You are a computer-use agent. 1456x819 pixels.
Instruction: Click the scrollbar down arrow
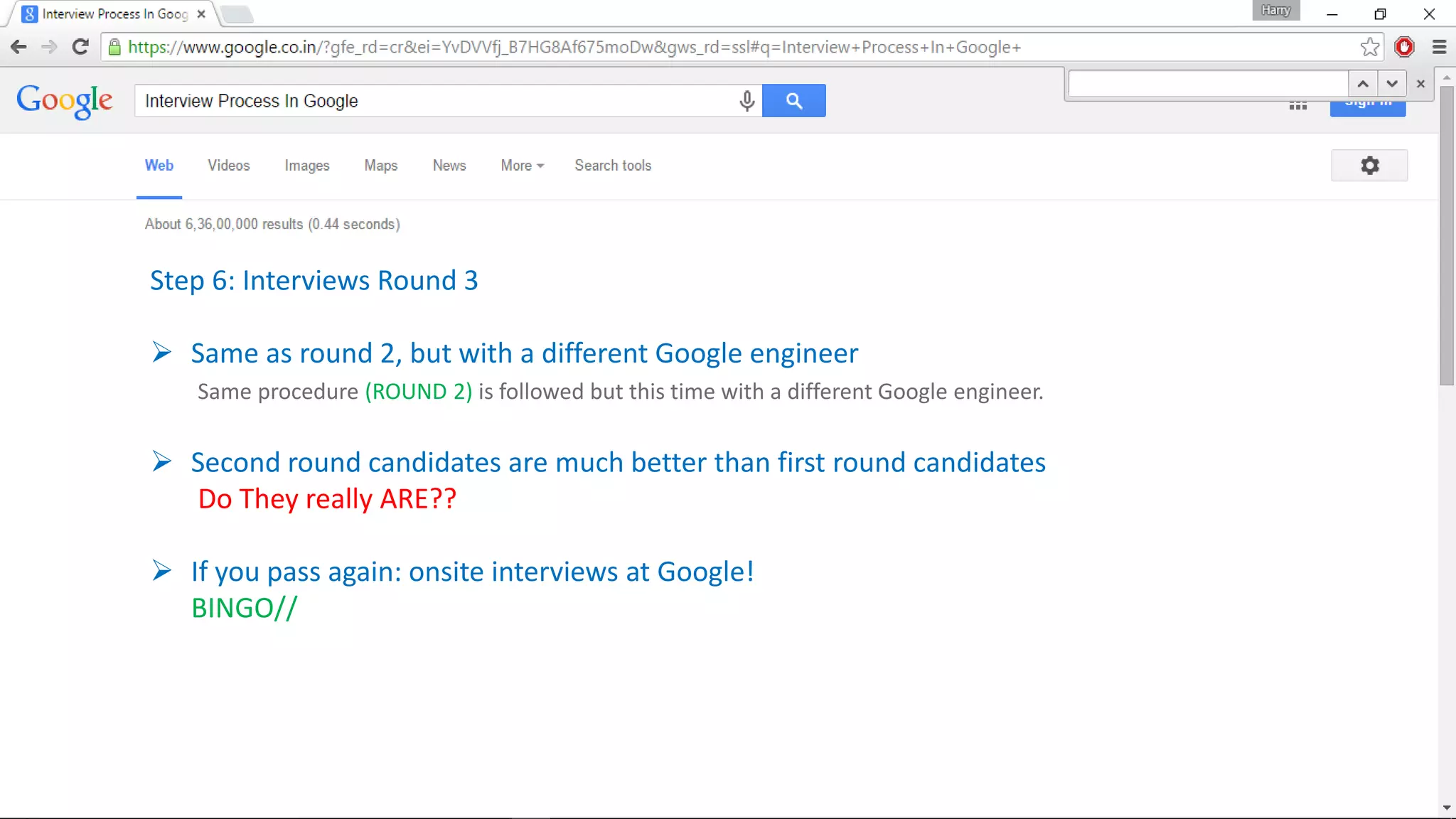point(1447,808)
